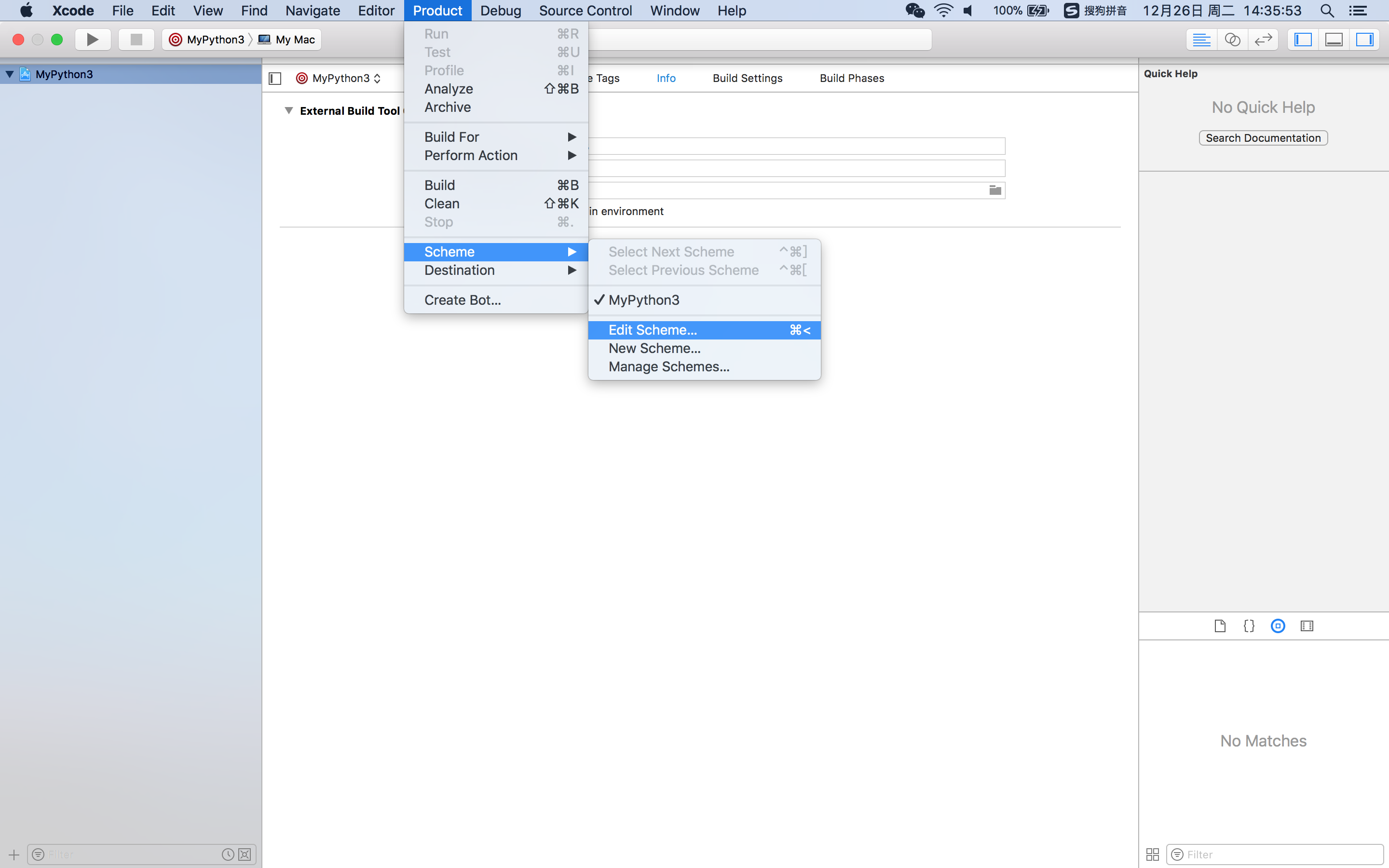Open MyPython3 target selector popup

[339, 78]
